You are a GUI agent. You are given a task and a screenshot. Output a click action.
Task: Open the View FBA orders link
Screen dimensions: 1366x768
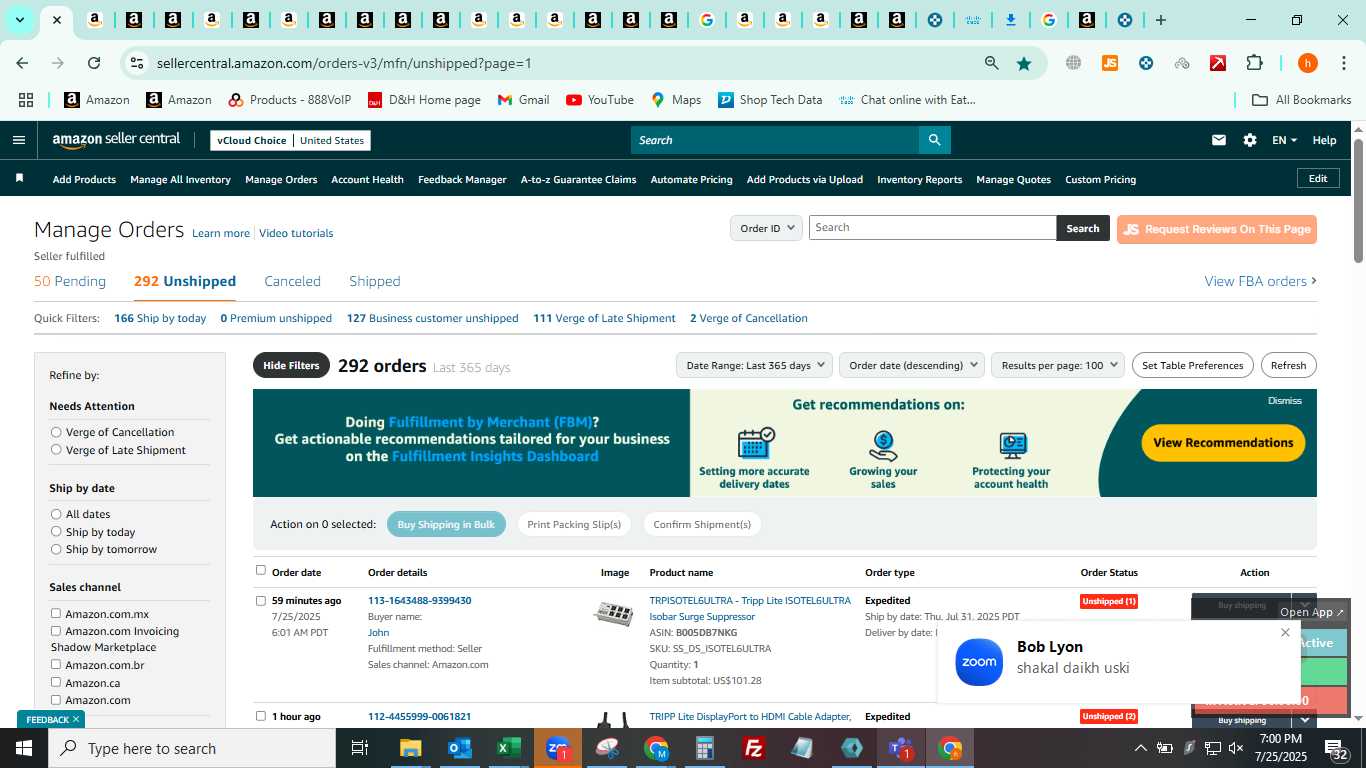(1260, 281)
